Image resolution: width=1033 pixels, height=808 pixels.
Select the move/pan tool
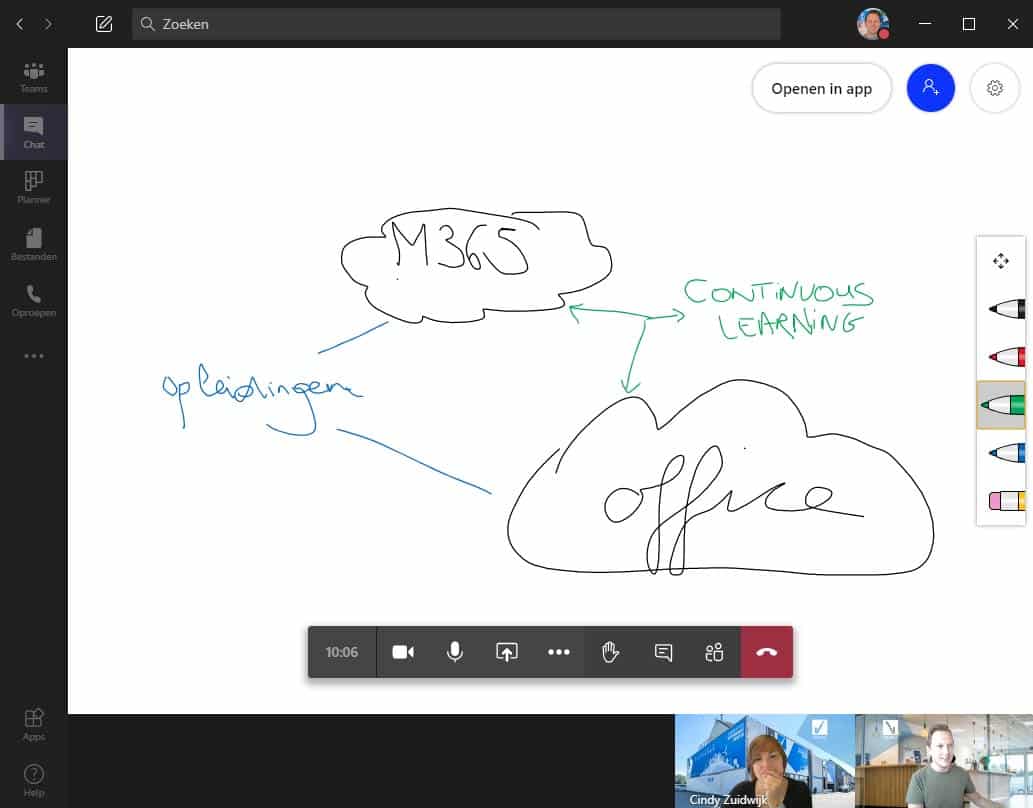(x=1000, y=261)
